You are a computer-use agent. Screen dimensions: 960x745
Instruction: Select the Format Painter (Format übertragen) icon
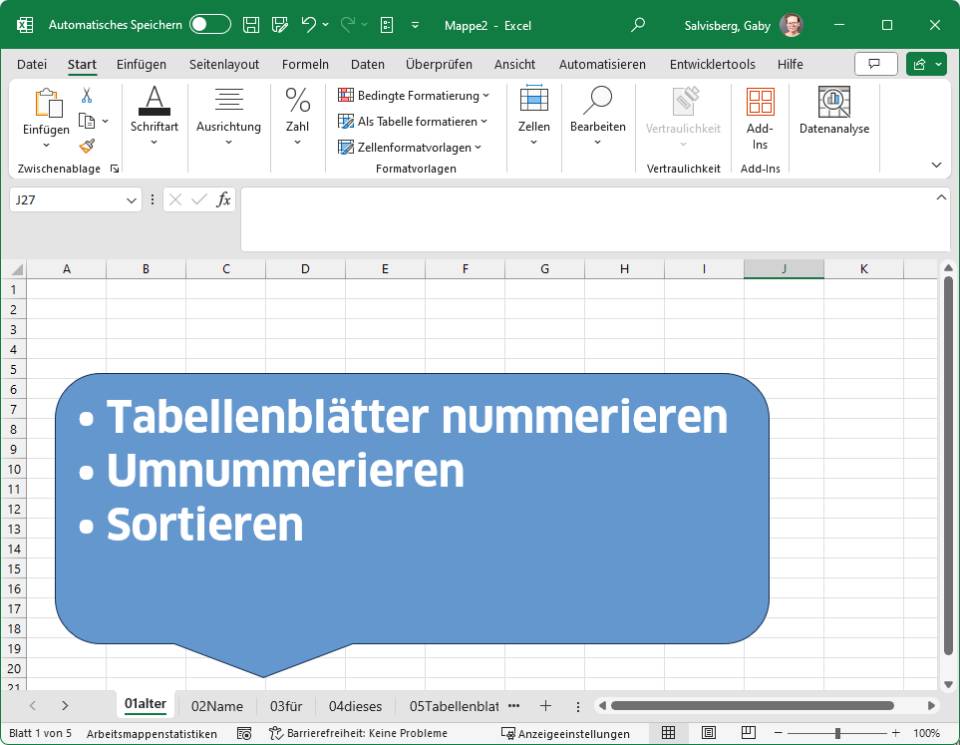coord(88,146)
